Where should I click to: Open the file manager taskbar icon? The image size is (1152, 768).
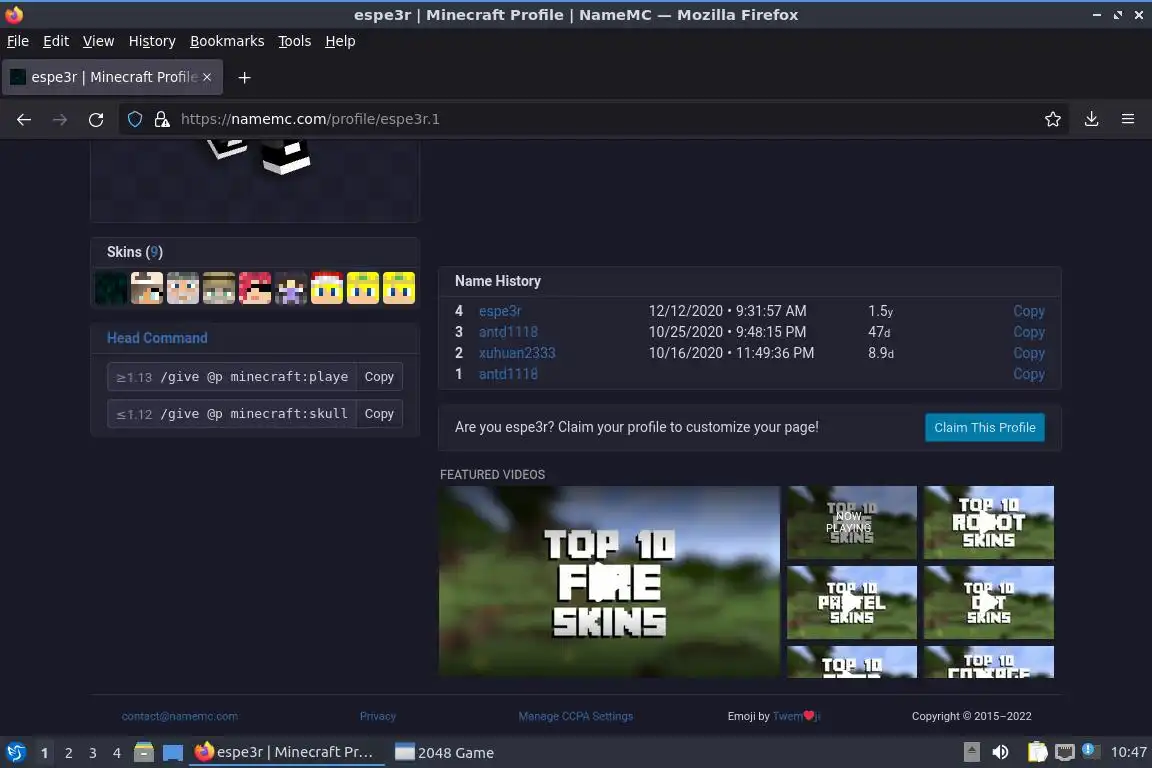pos(144,753)
